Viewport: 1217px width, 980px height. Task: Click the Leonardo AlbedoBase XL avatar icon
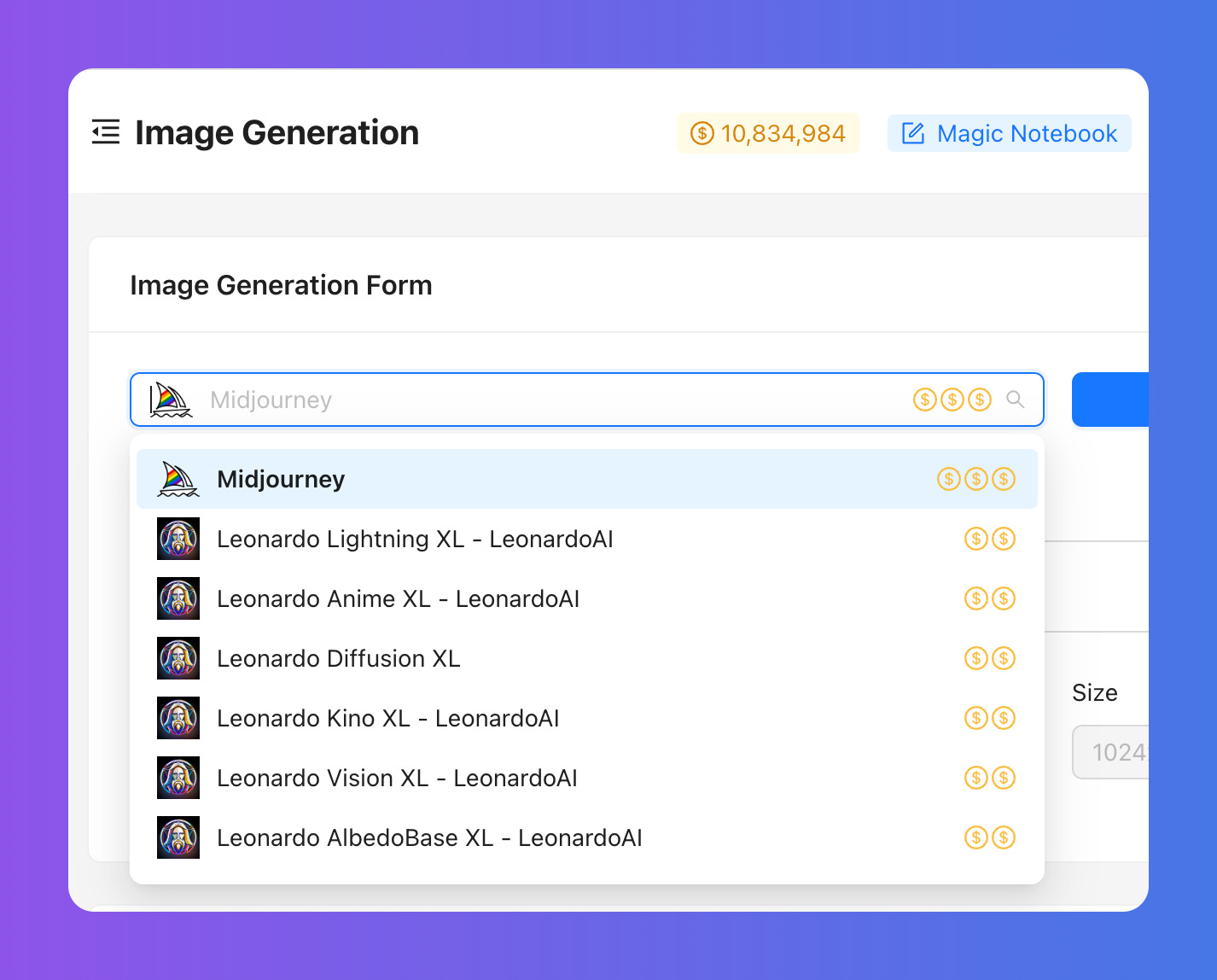[178, 837]
